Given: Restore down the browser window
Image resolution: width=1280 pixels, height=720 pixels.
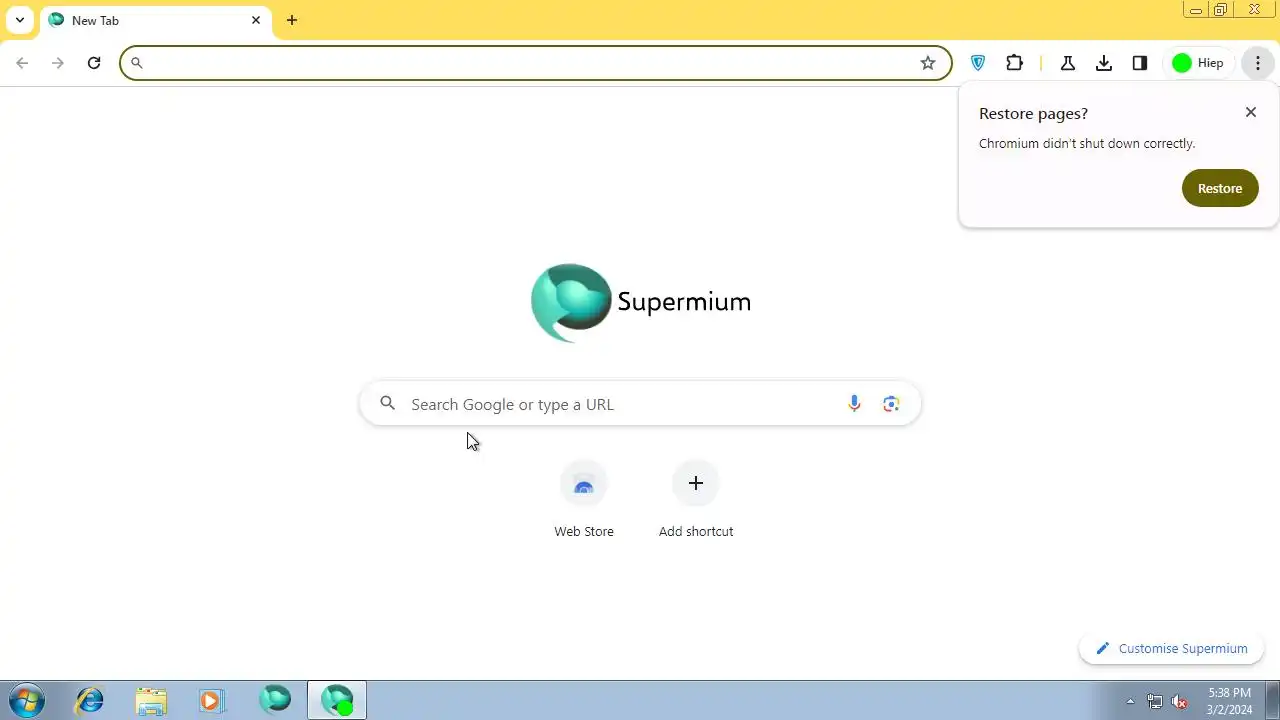Looking at the screenshot, I should [1220, 10].
